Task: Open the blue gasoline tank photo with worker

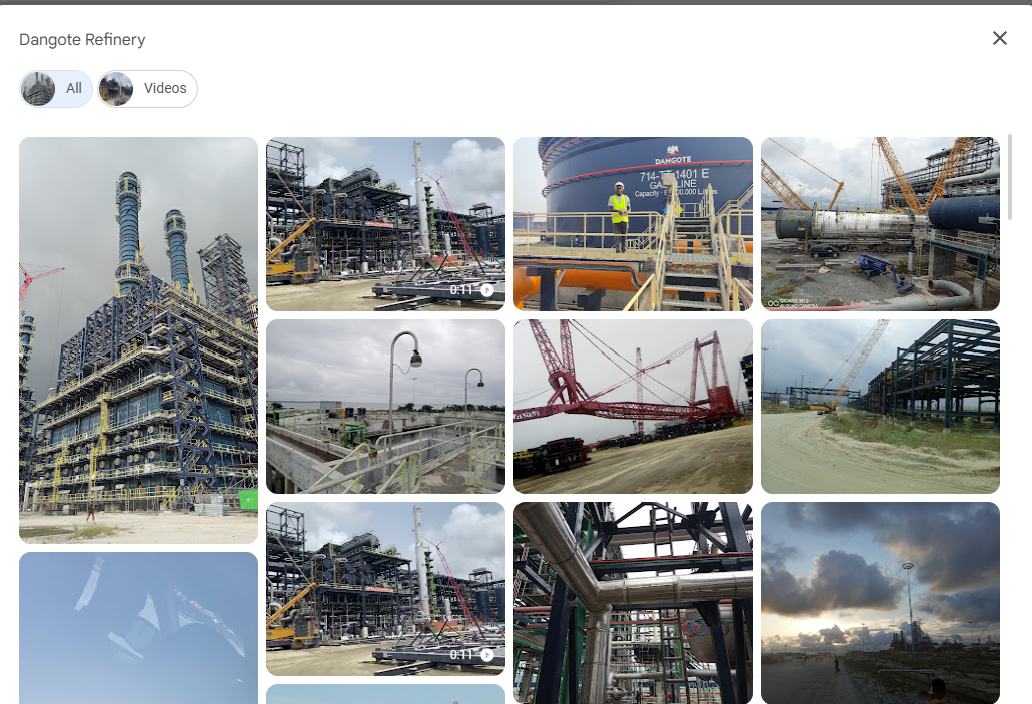Action: coord(632,224)
